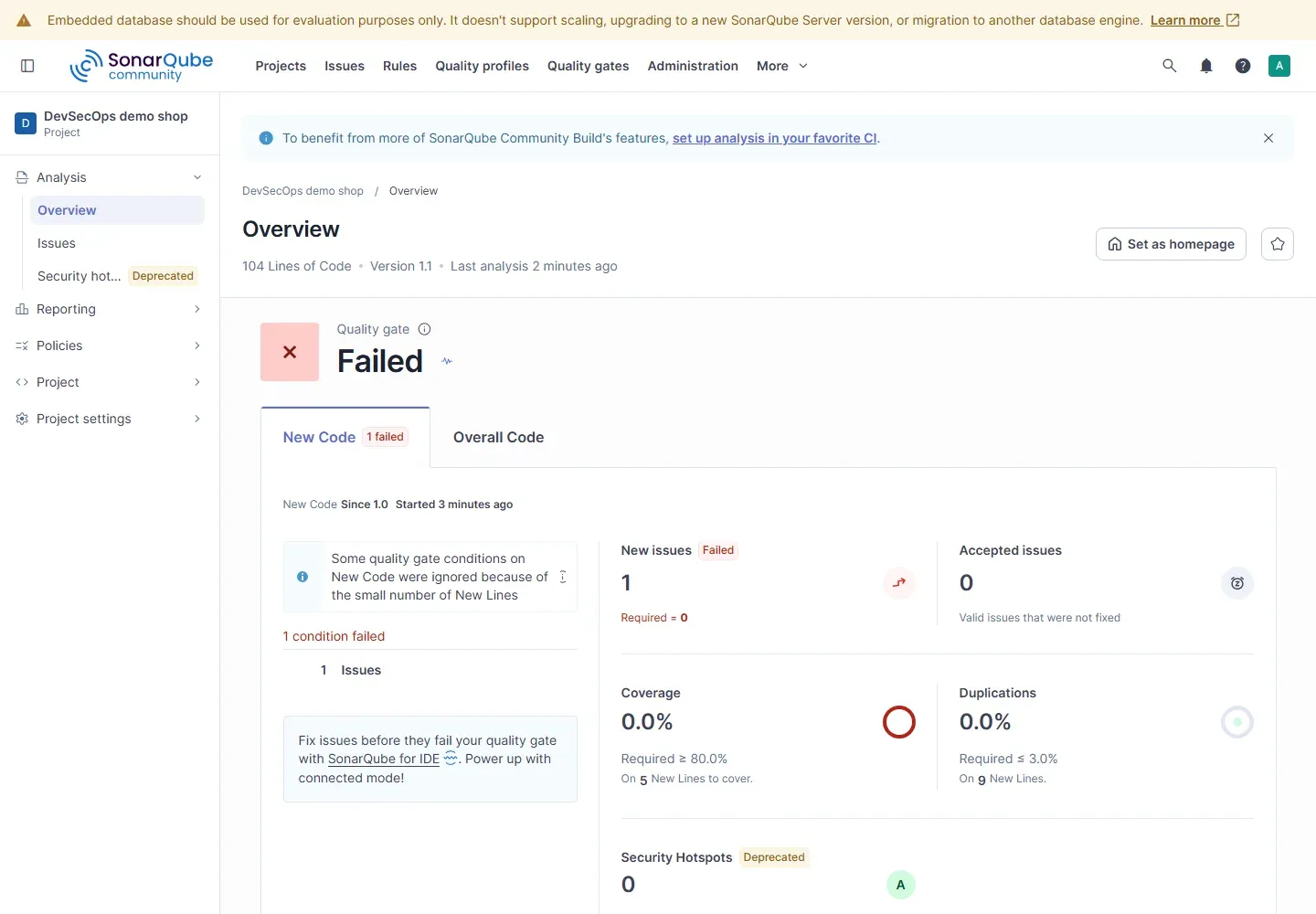Dismiss the CI analysis info banner

(1268, 138)
